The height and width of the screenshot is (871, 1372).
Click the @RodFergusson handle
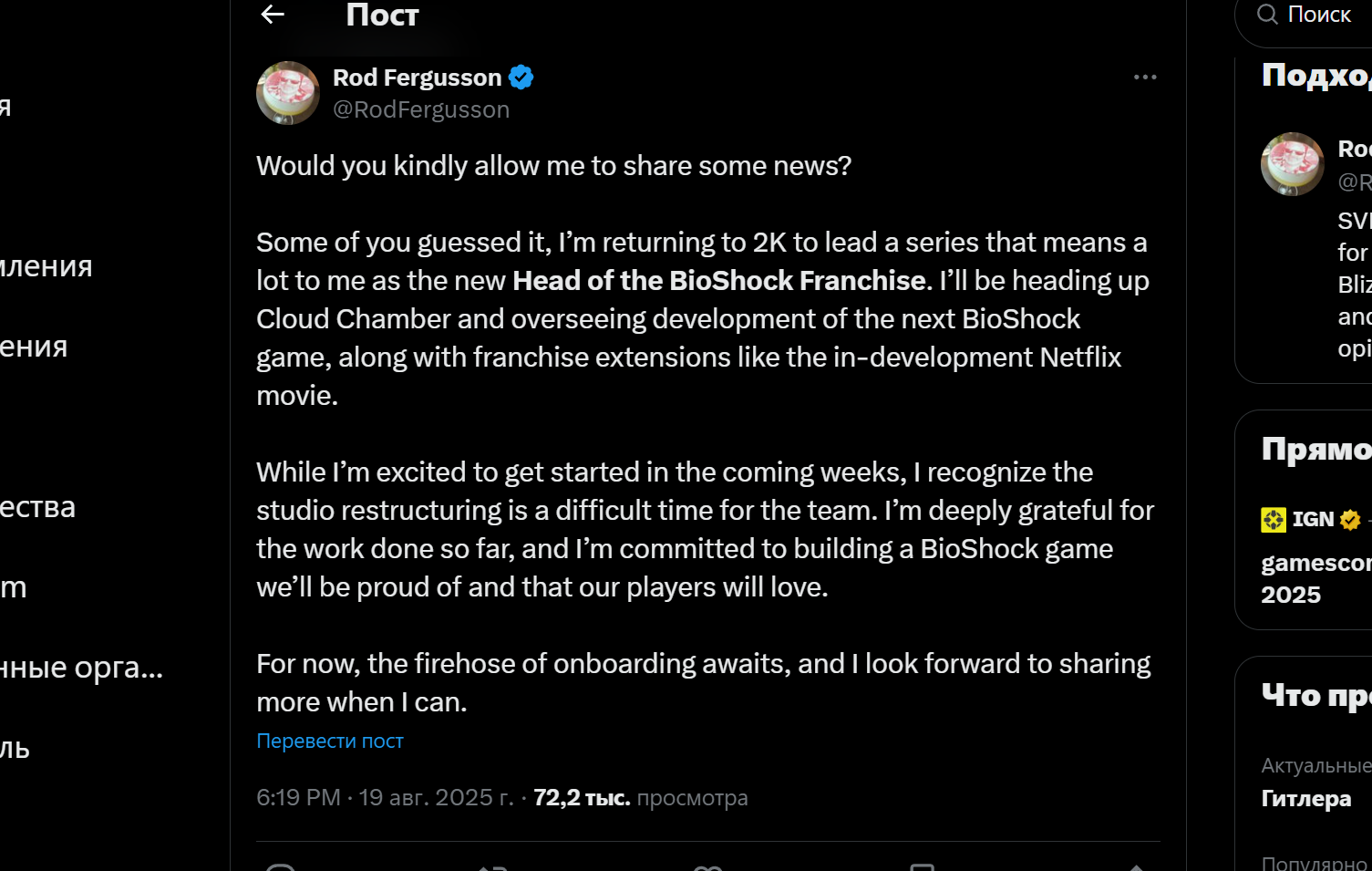[421, 109]
